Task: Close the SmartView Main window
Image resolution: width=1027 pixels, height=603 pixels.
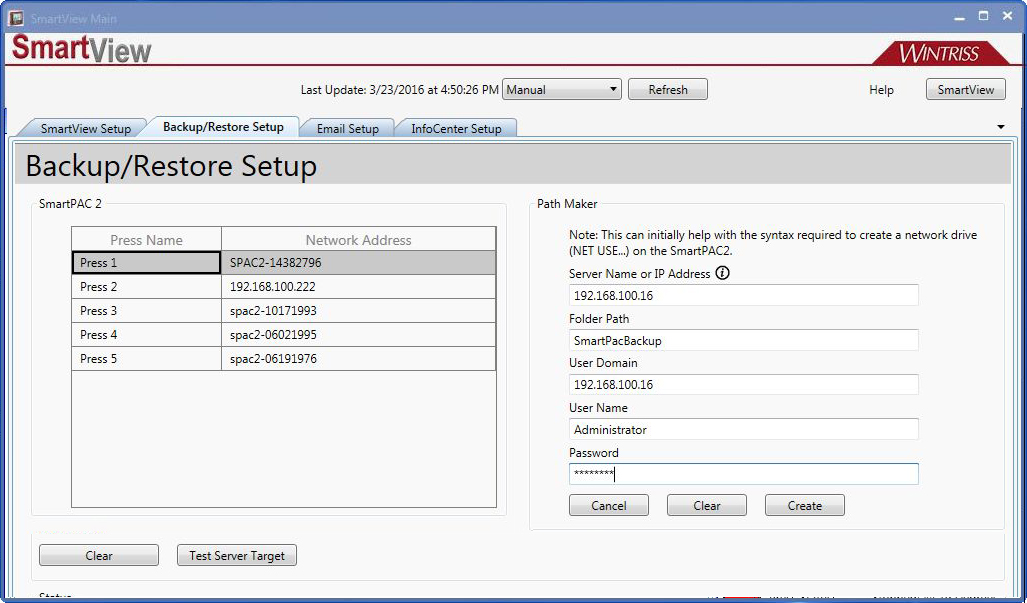Action: 1007,16
